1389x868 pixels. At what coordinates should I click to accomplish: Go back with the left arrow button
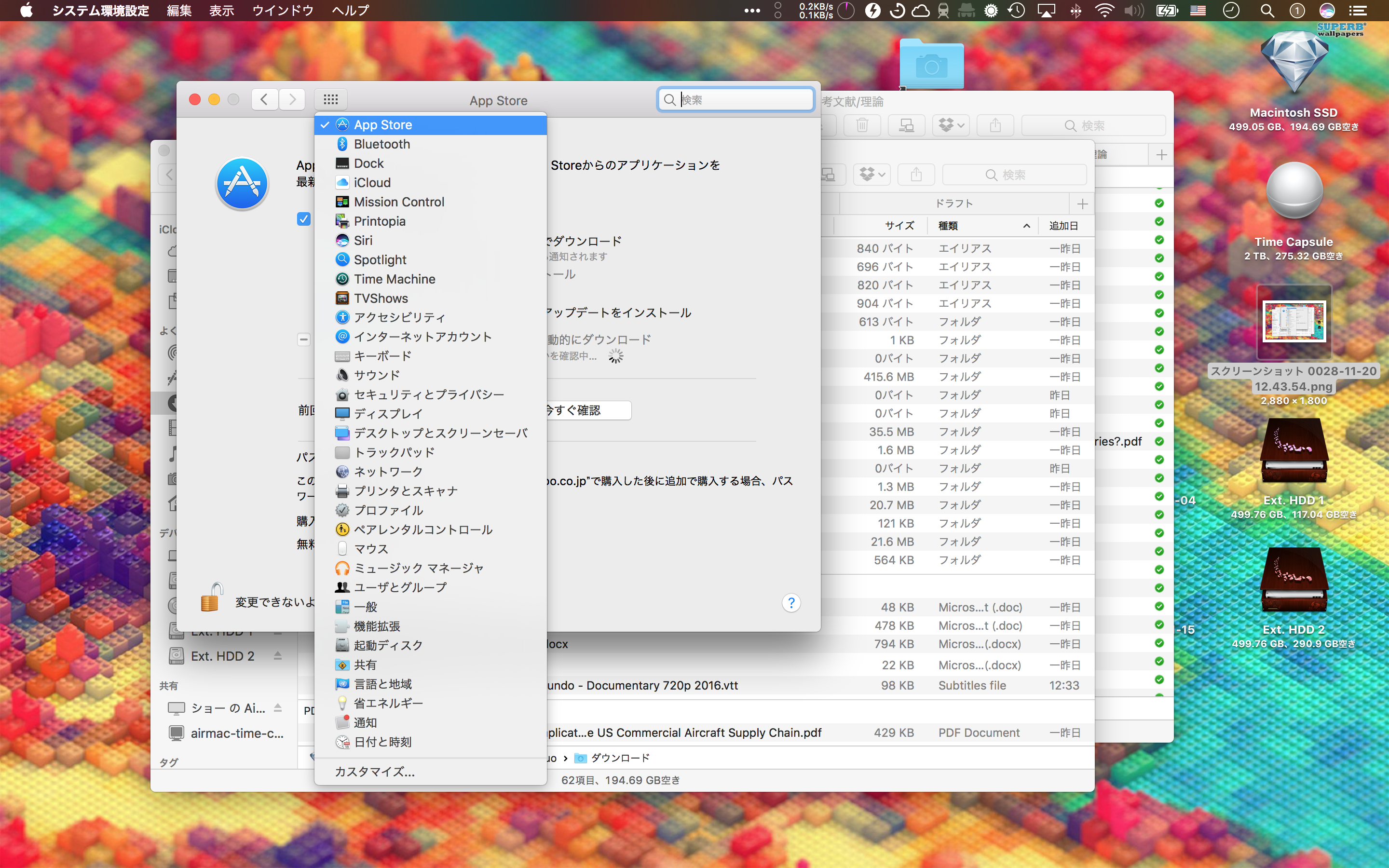tap(264, 99)
